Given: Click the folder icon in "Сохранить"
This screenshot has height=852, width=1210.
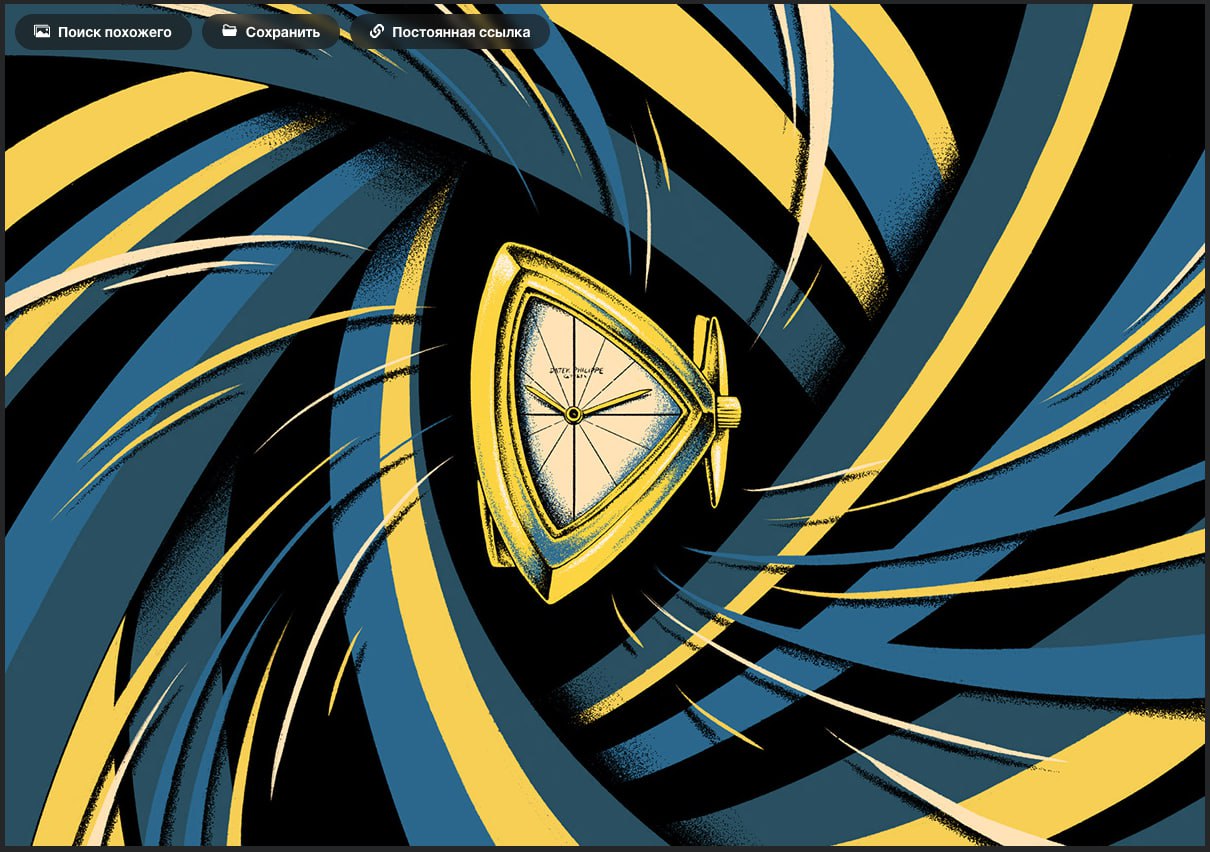Looking at the screenshot, I should click(x=229, y=32).
